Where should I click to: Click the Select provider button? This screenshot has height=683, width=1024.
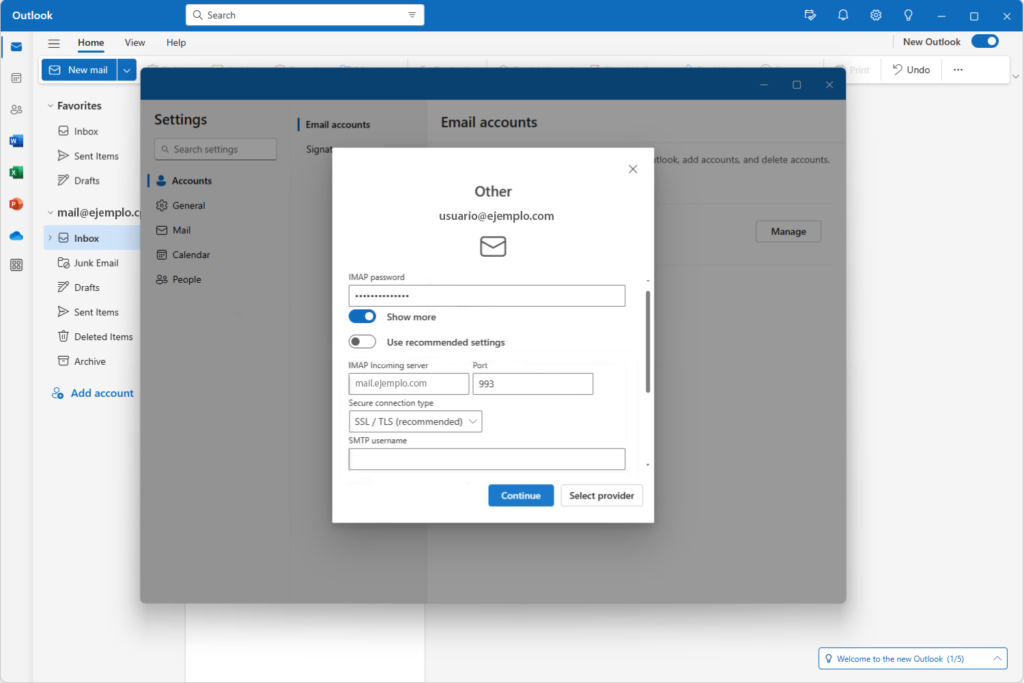pos(601,495)
